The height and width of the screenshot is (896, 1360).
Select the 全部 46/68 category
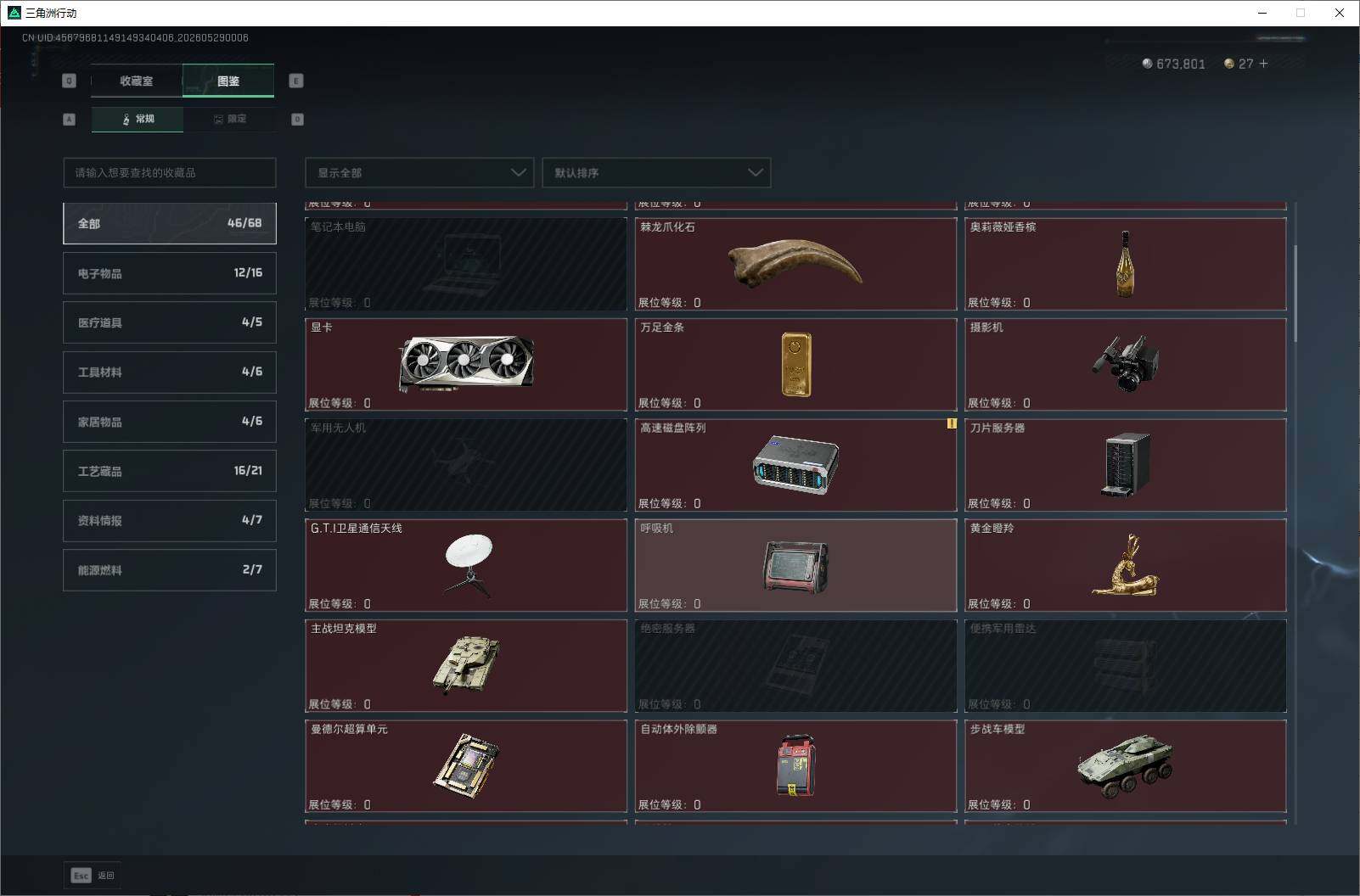(170, 223)
